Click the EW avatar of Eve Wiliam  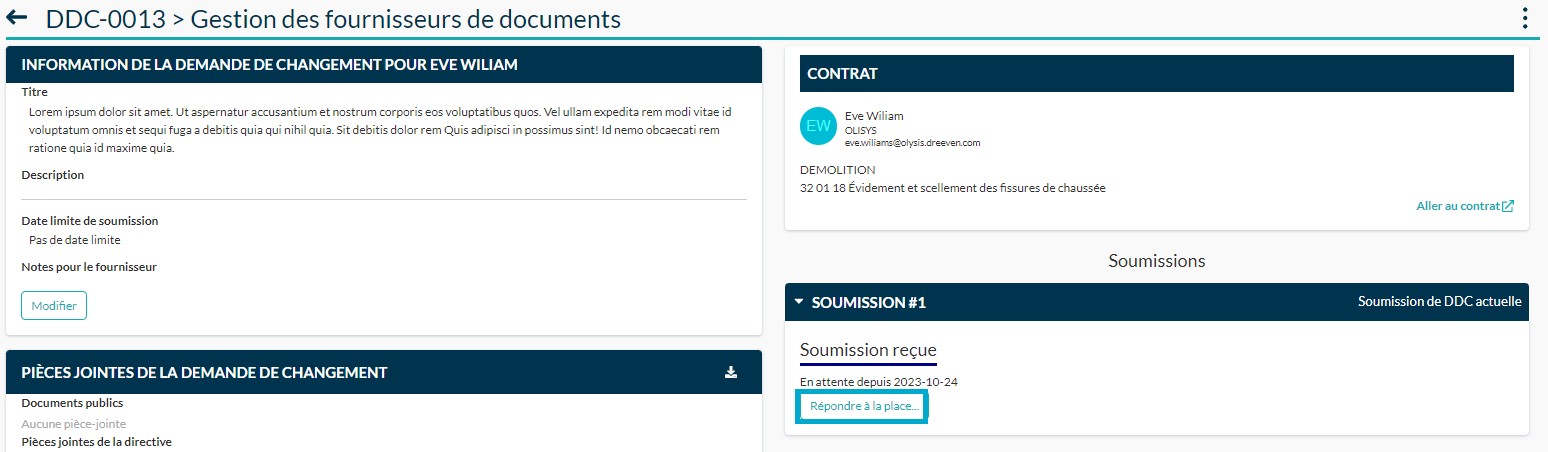pyautogui.click(x=818, y=125)
